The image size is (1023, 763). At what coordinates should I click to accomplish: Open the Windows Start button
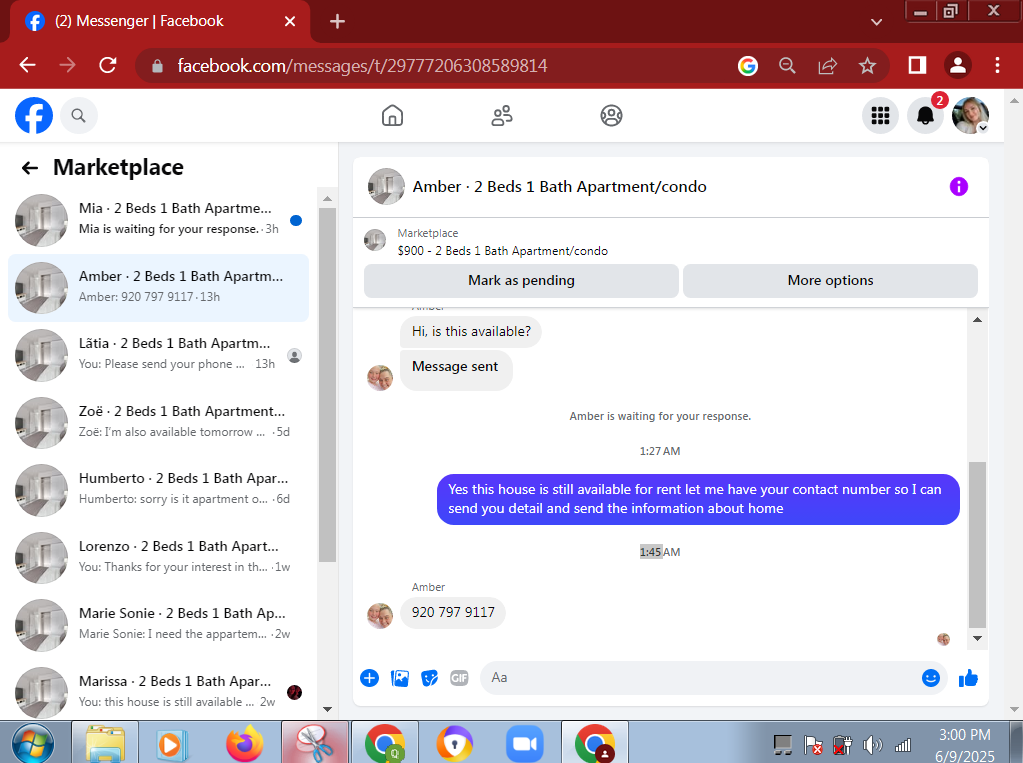(x=33, y=743)
